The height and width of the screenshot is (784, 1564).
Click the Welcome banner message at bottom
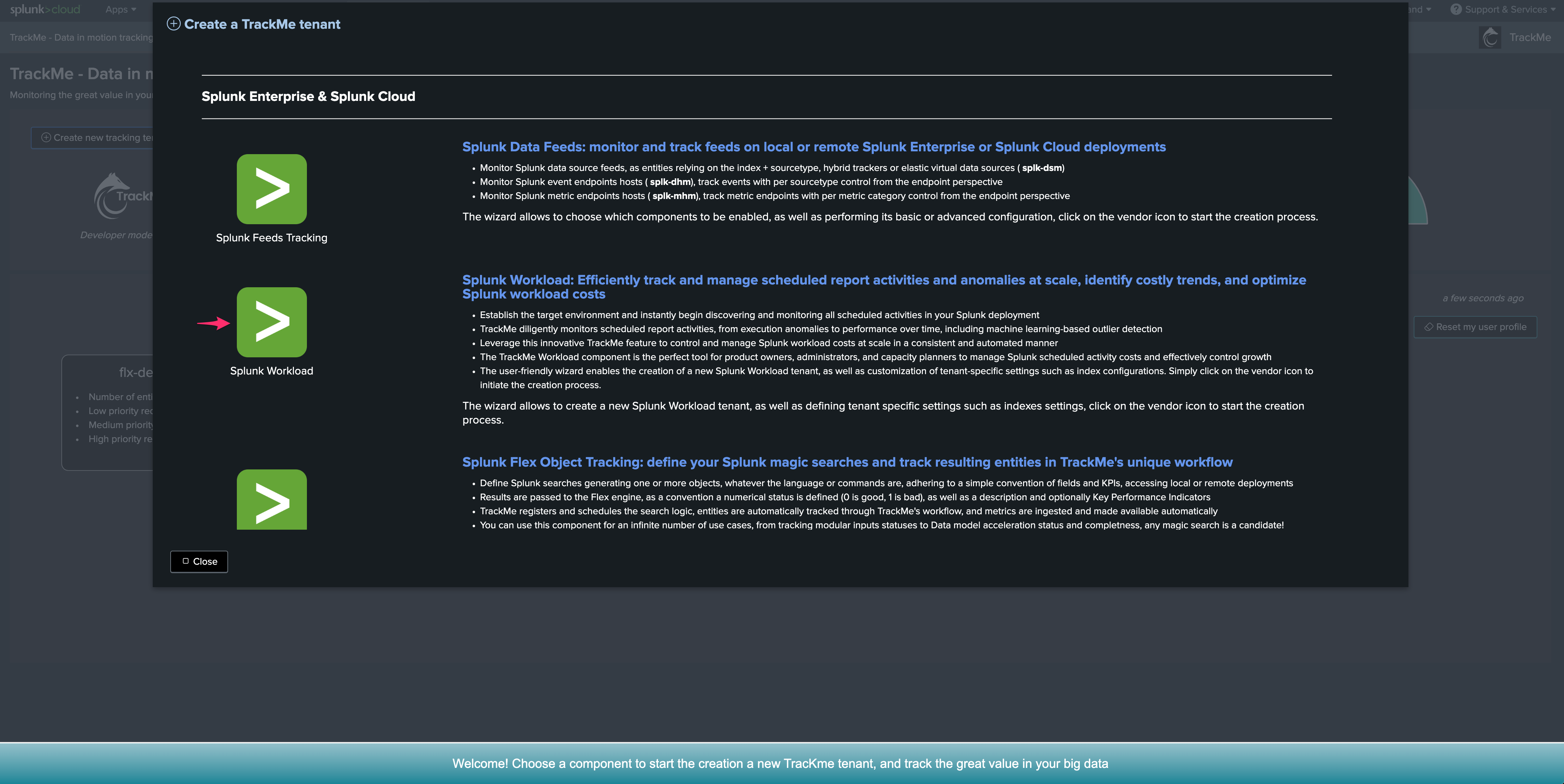[780, 763]
